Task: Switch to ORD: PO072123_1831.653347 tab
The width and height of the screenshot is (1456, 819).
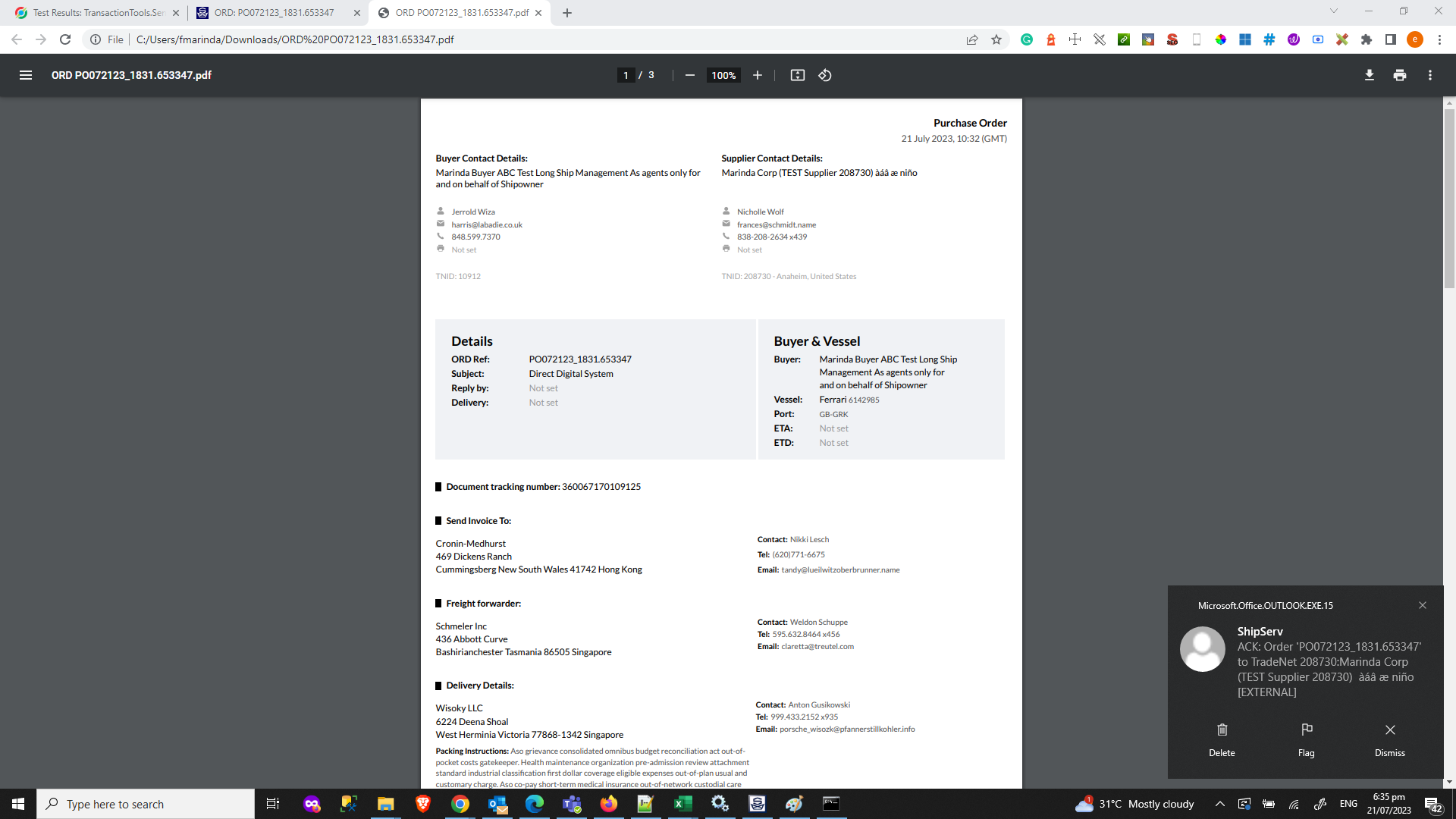Action: click(x=275, y=13)
